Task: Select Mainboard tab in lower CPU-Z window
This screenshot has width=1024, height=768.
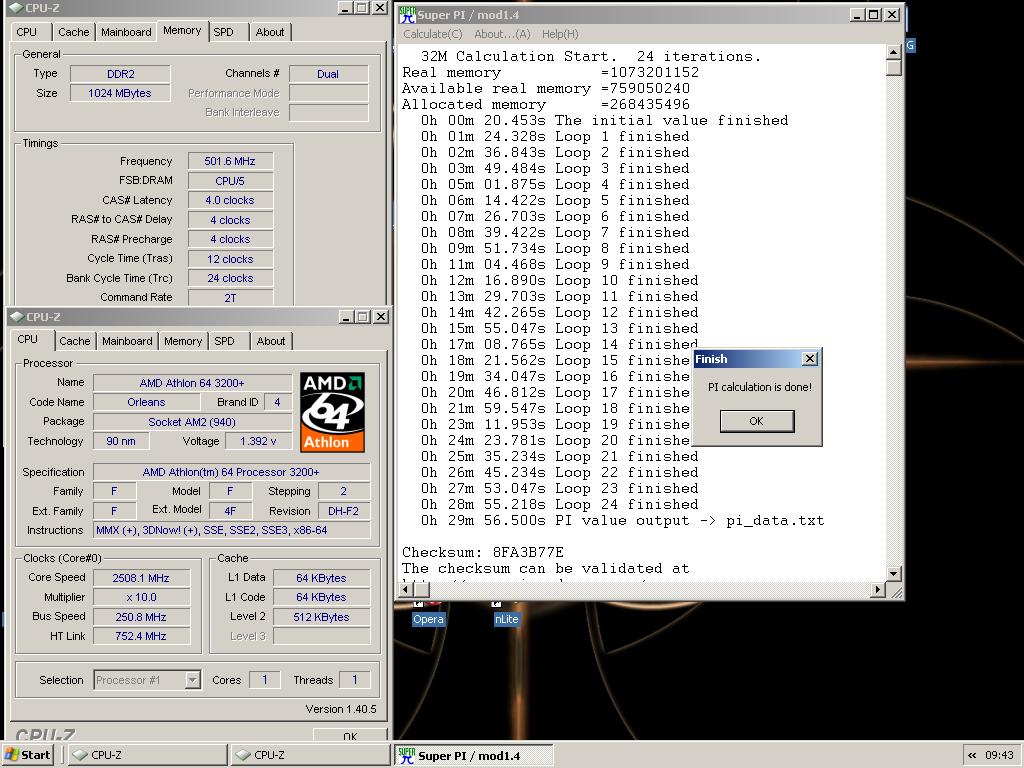Action: click(127, 341)
